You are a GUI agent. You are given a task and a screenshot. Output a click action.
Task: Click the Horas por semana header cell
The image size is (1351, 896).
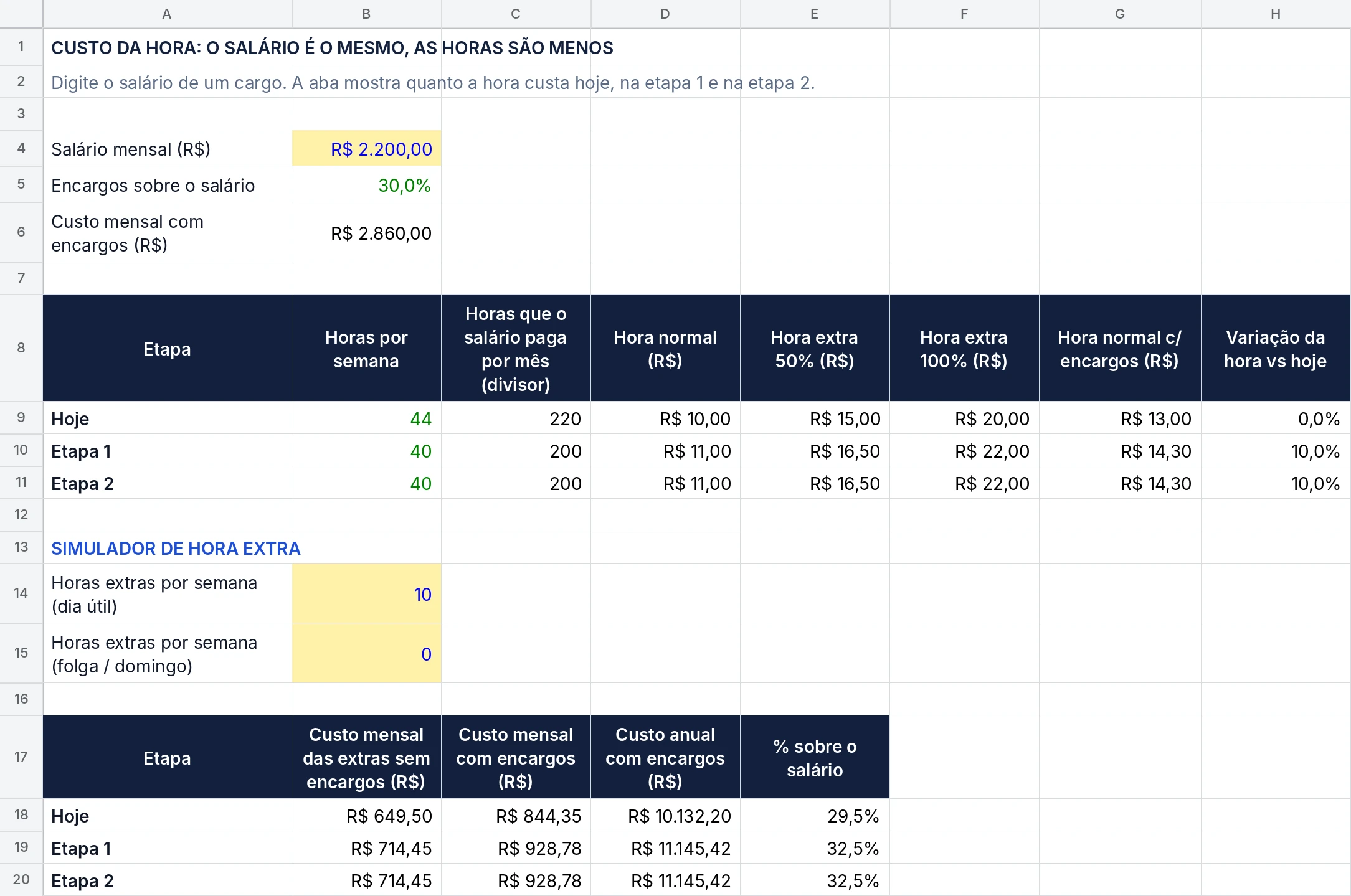[366, 348]
